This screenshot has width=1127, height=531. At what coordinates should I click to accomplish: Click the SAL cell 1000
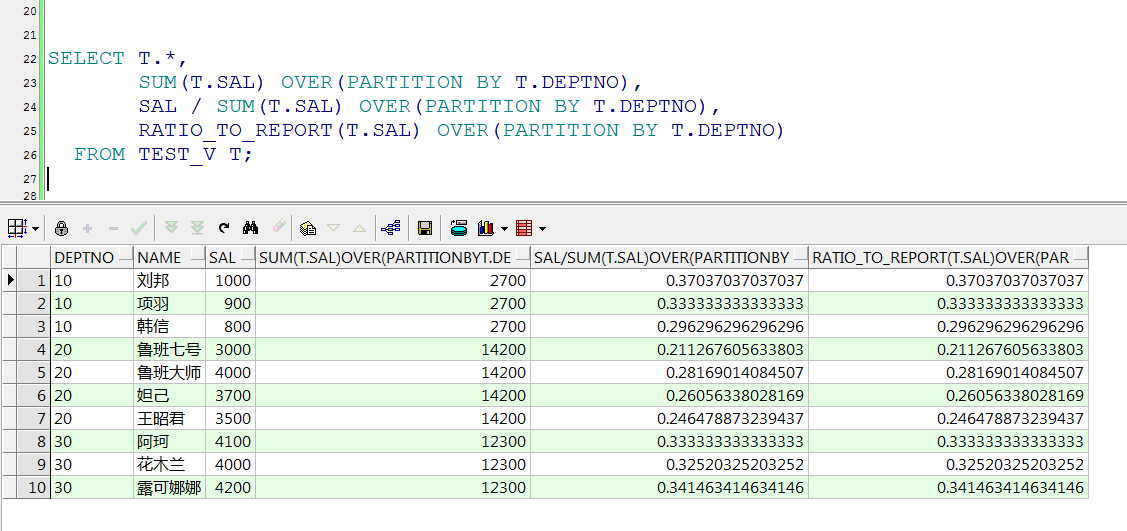(231, 280)
